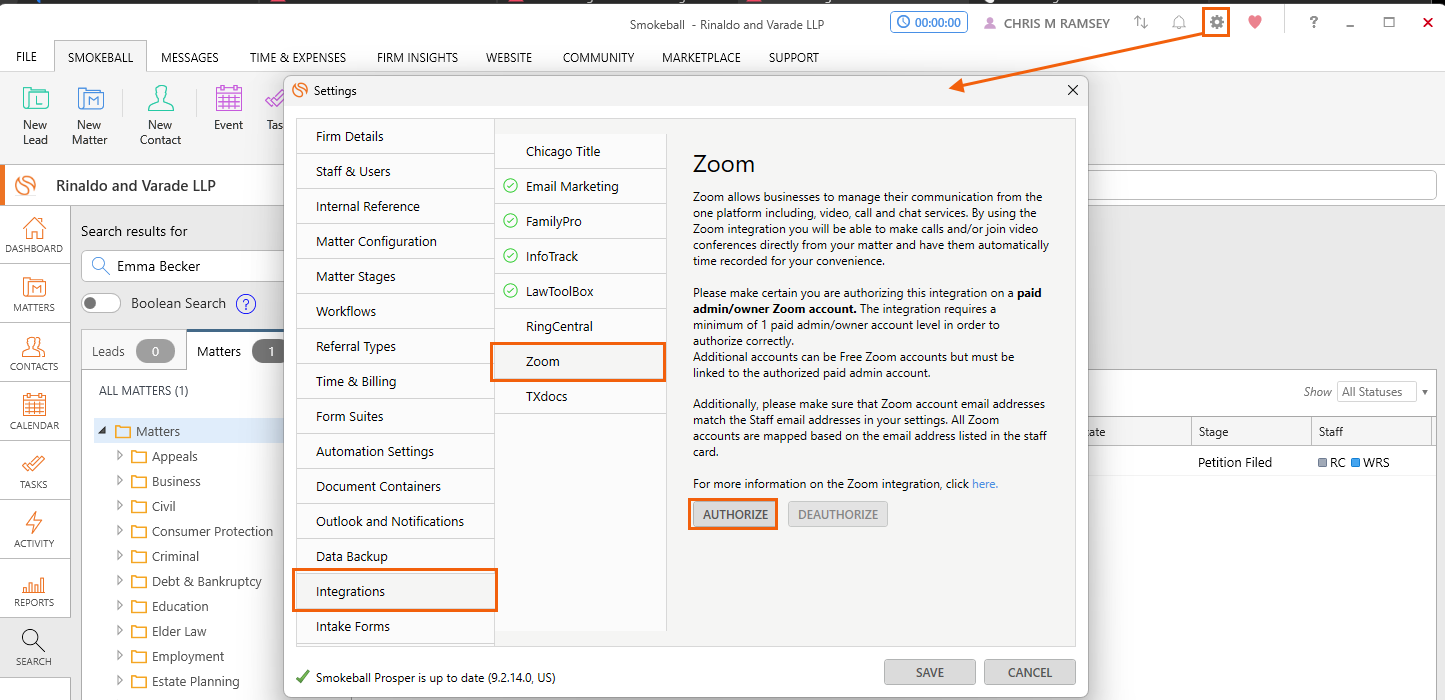The height and width of the screenshot is (700, 1445).
Task: Follow the 'here' Zoom info link
Action: point(984,484)
